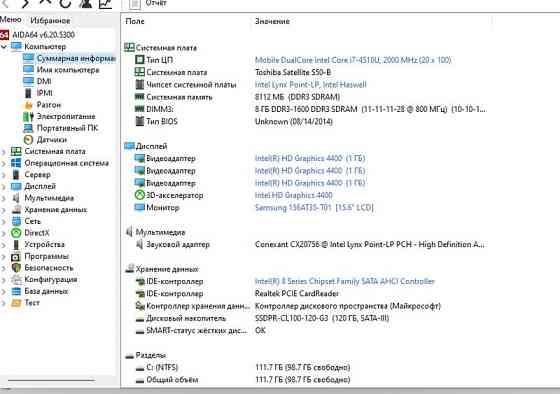Expand the Мультимедиа tree node
560x394 pixels.
[x=4, y=198]
